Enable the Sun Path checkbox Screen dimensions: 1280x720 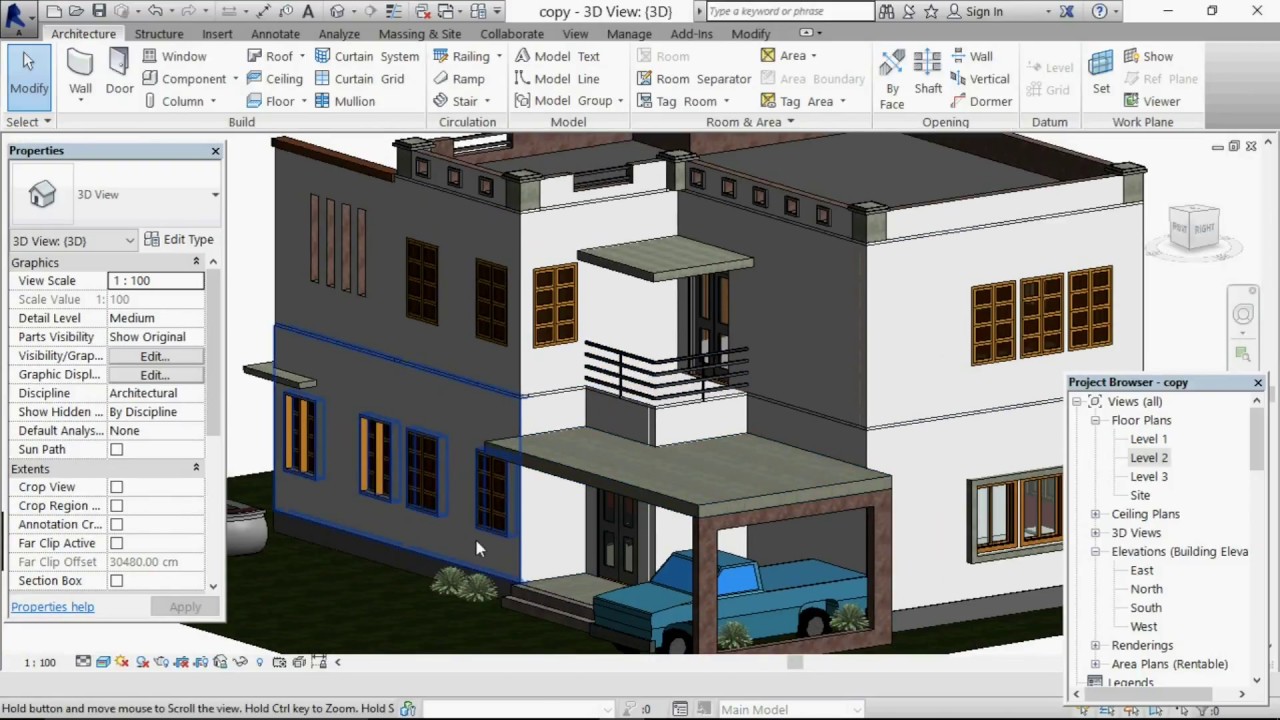point(116,450)
